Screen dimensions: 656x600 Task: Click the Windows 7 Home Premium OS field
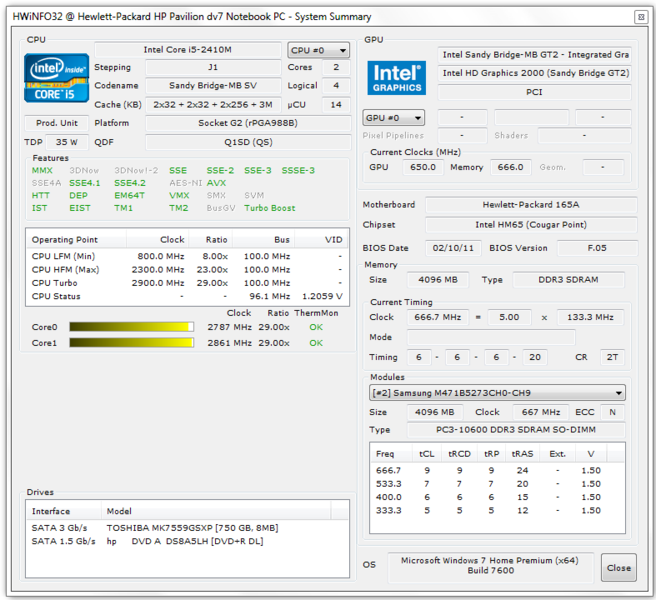pos(490,566)
